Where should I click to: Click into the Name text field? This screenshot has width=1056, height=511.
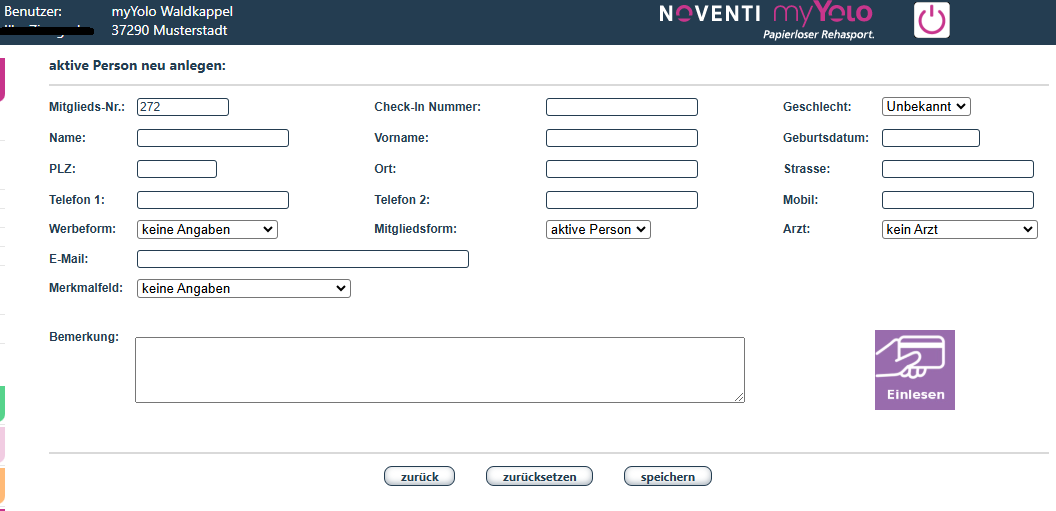pos(212,138)
